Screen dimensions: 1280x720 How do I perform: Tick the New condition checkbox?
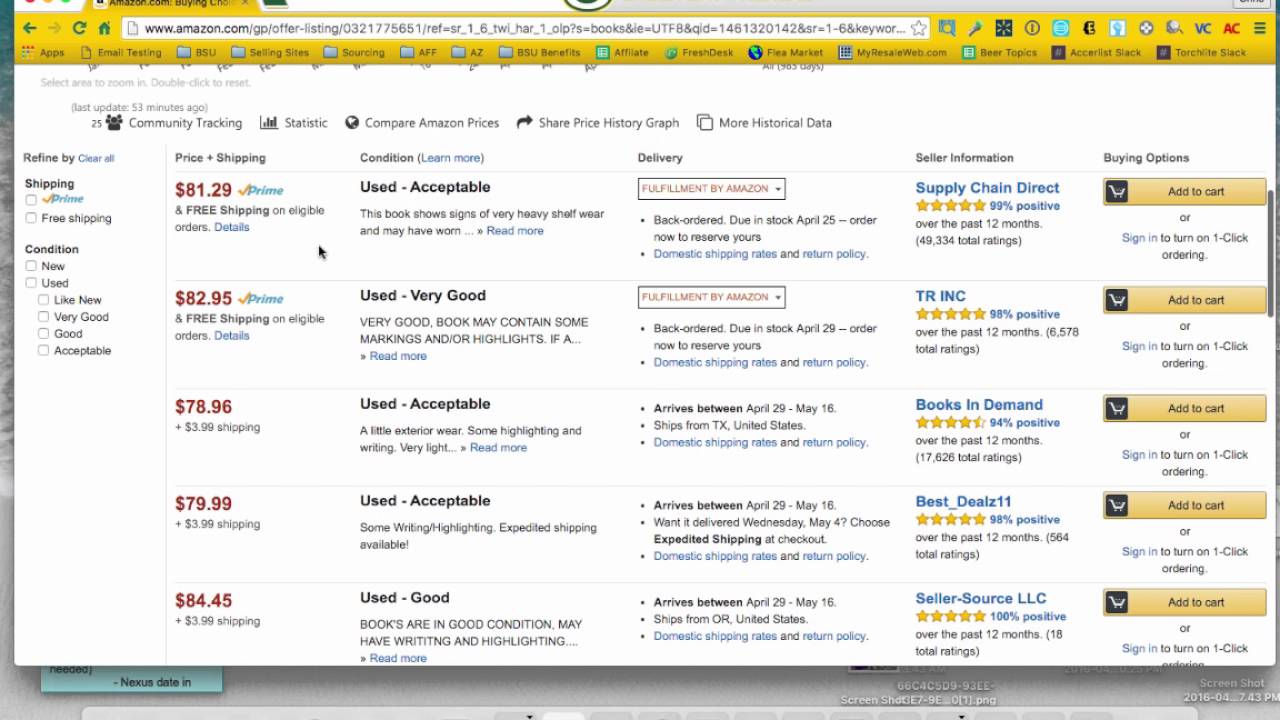31,266
